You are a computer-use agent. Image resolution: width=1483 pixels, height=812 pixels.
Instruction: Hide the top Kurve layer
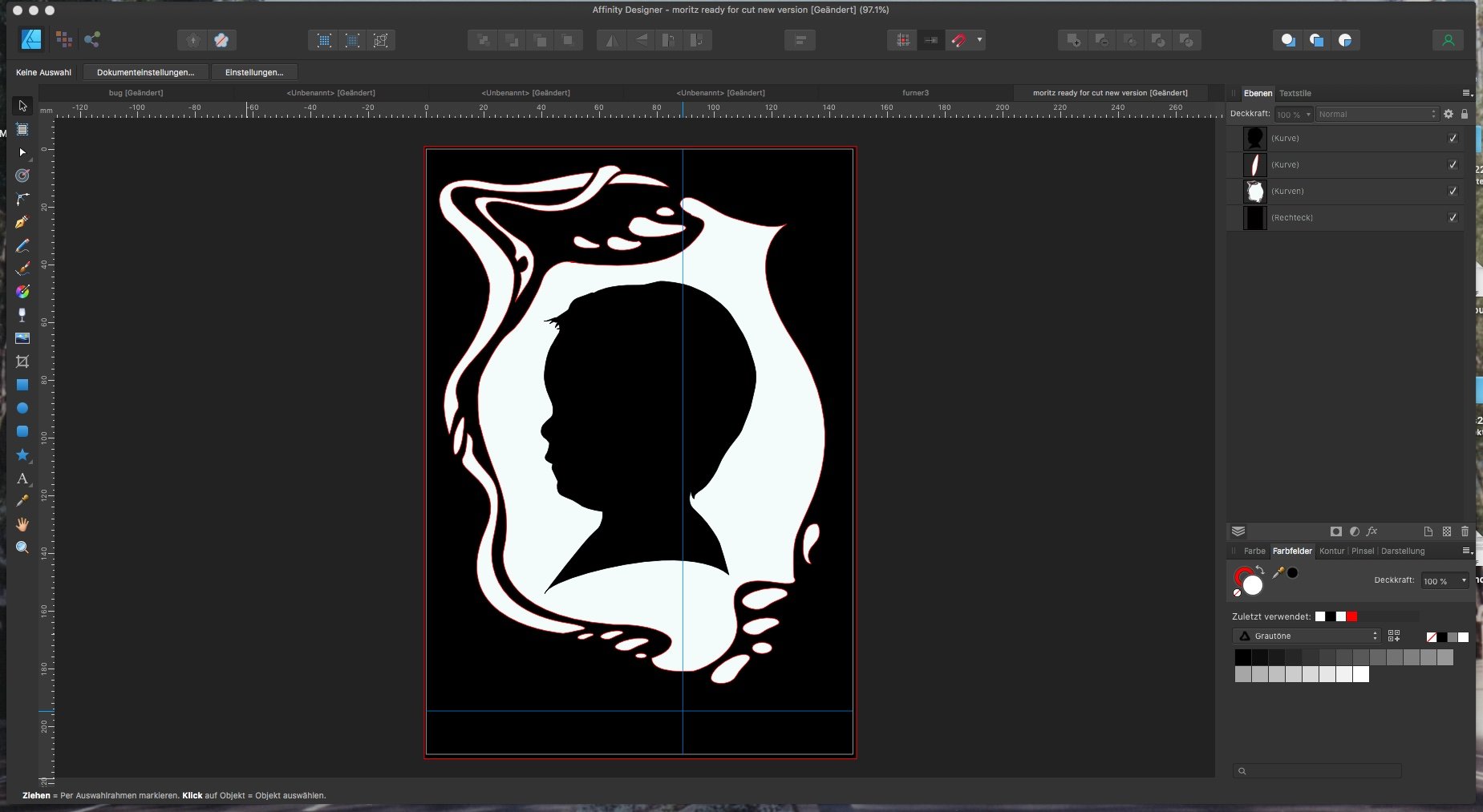click(x=1453, y=138)
